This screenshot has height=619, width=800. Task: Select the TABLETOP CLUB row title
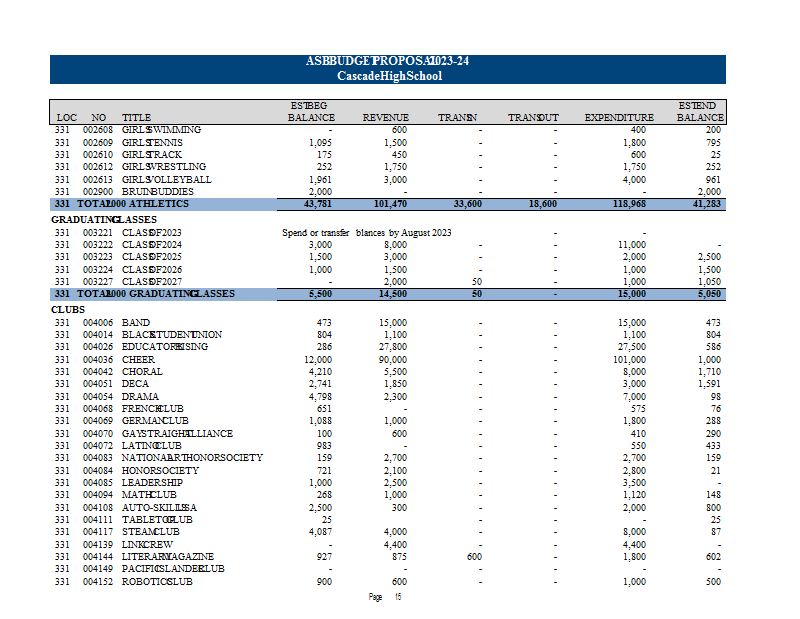coord(157,520)
